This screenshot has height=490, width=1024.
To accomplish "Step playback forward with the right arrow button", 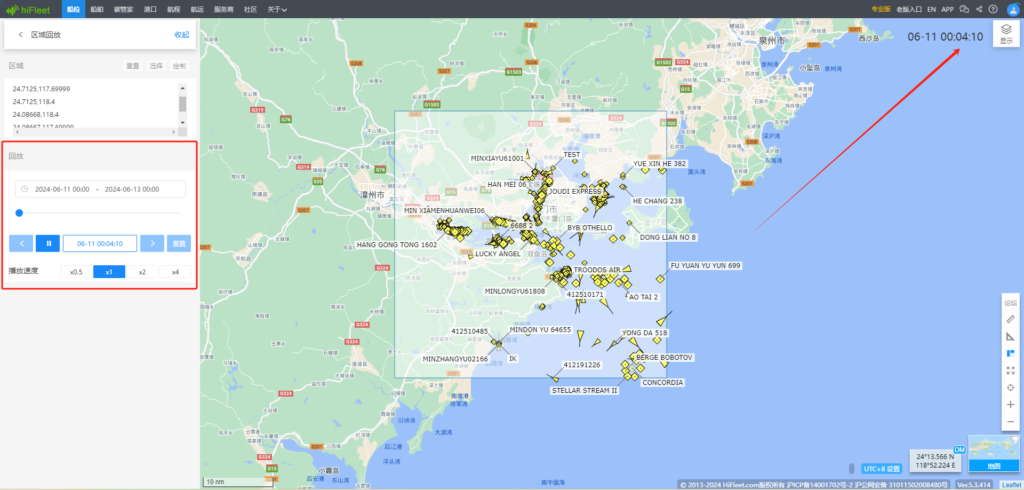I will 152,244.
